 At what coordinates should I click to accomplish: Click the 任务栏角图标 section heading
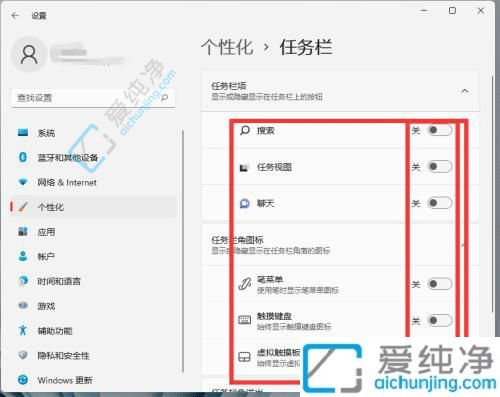[237, 240]
